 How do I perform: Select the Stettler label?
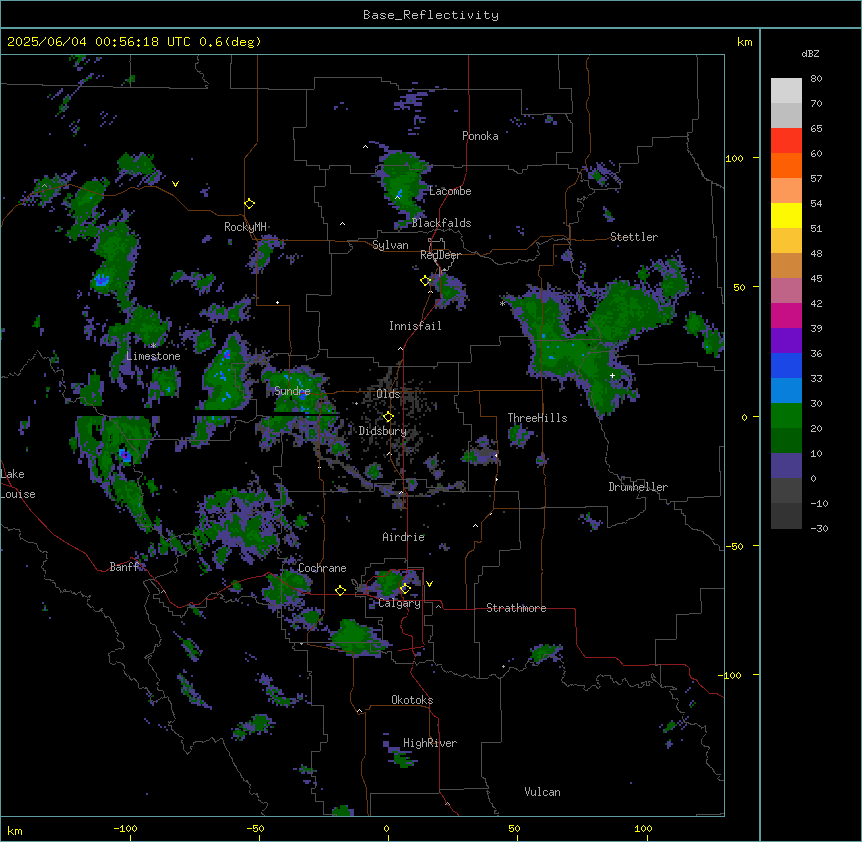(634, 237)
